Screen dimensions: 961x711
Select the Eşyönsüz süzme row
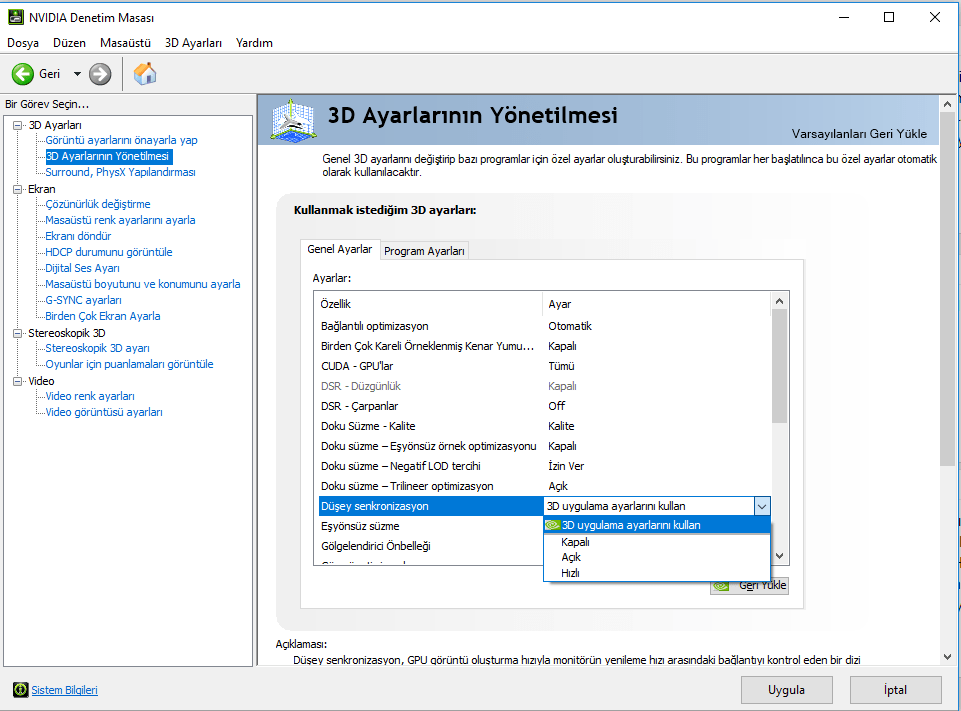point(431,526)
